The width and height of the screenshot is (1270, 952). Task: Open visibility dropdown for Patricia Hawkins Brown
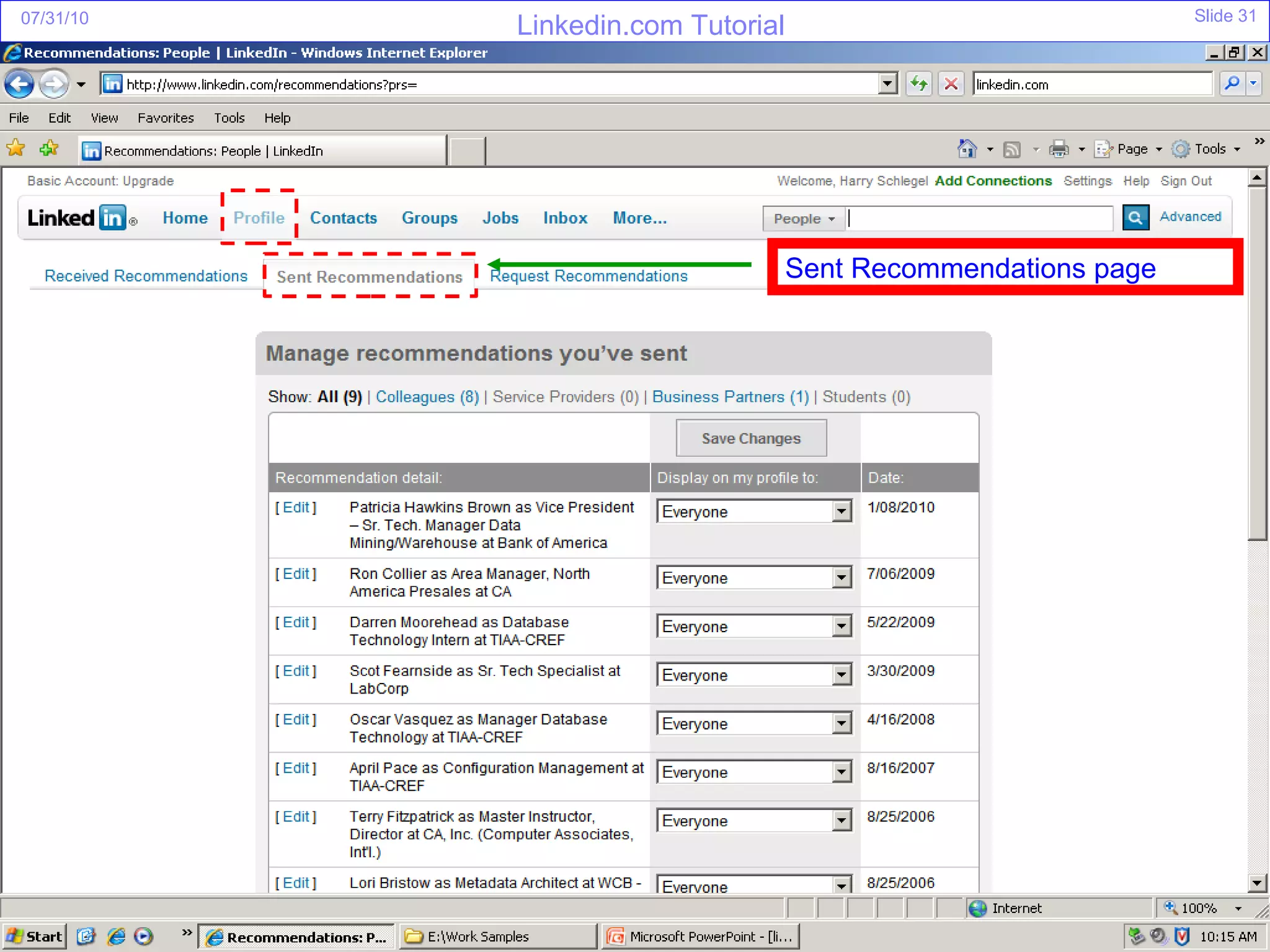(841, 512)
